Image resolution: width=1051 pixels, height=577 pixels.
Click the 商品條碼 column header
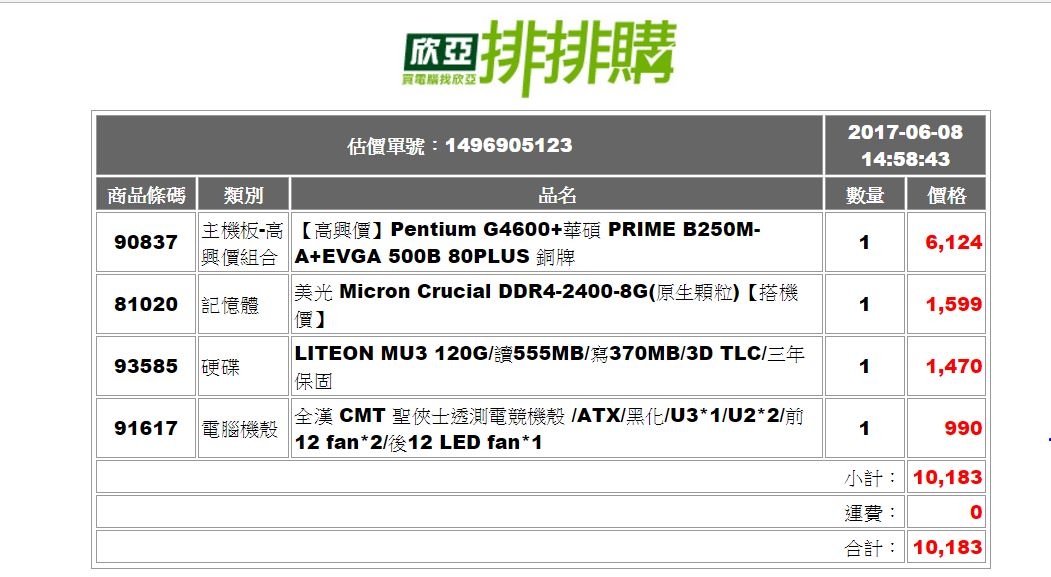[146, 194]
